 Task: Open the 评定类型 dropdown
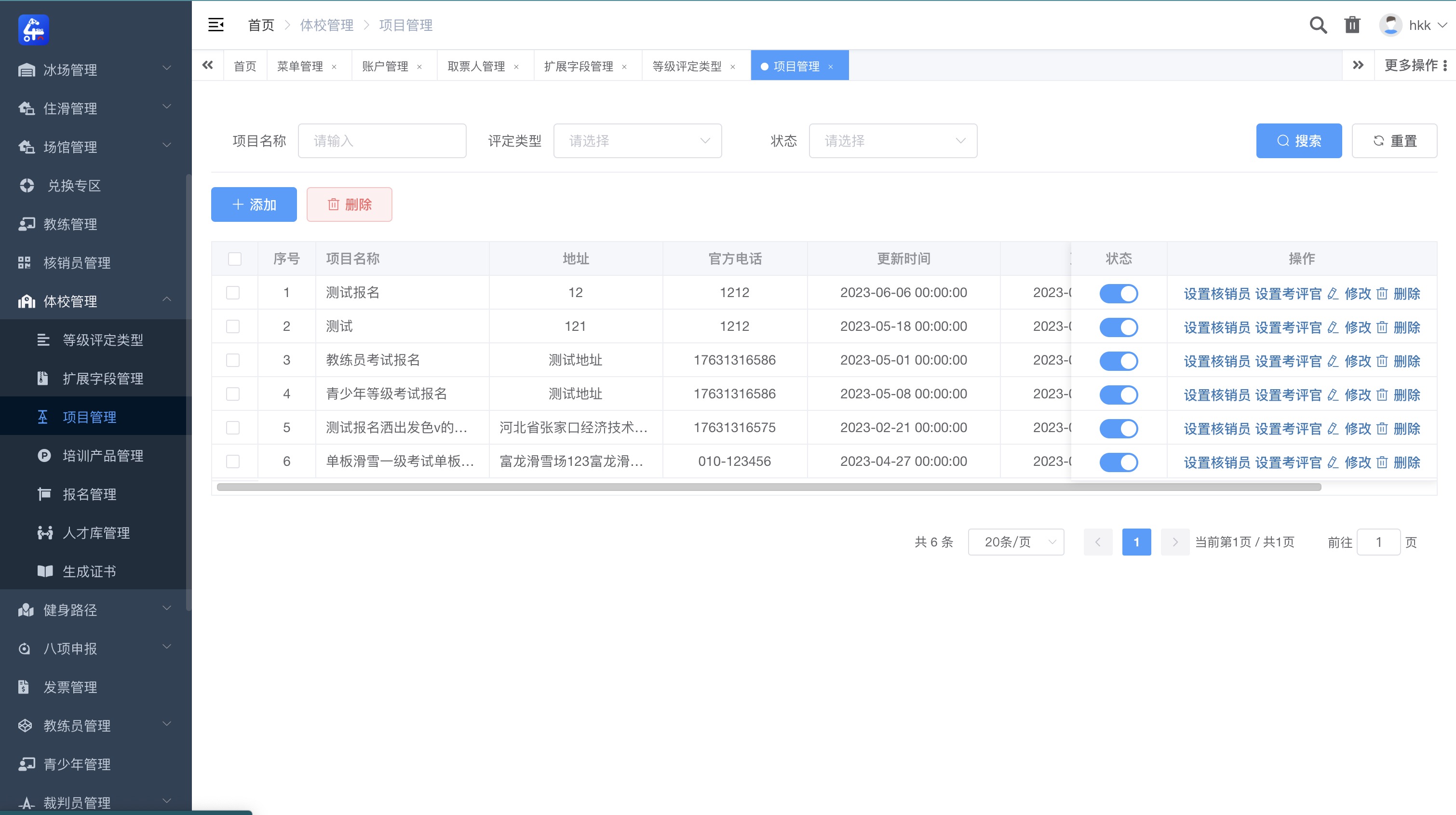click(637, 141)
